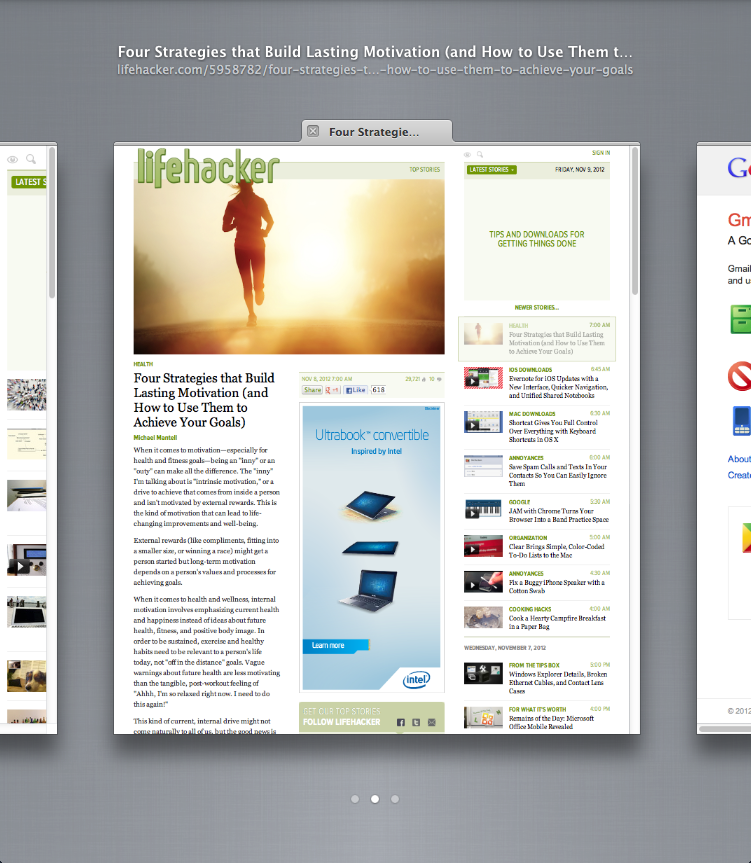
Task: Click the dog thumbnail in left tab
Action: point(26,676)
